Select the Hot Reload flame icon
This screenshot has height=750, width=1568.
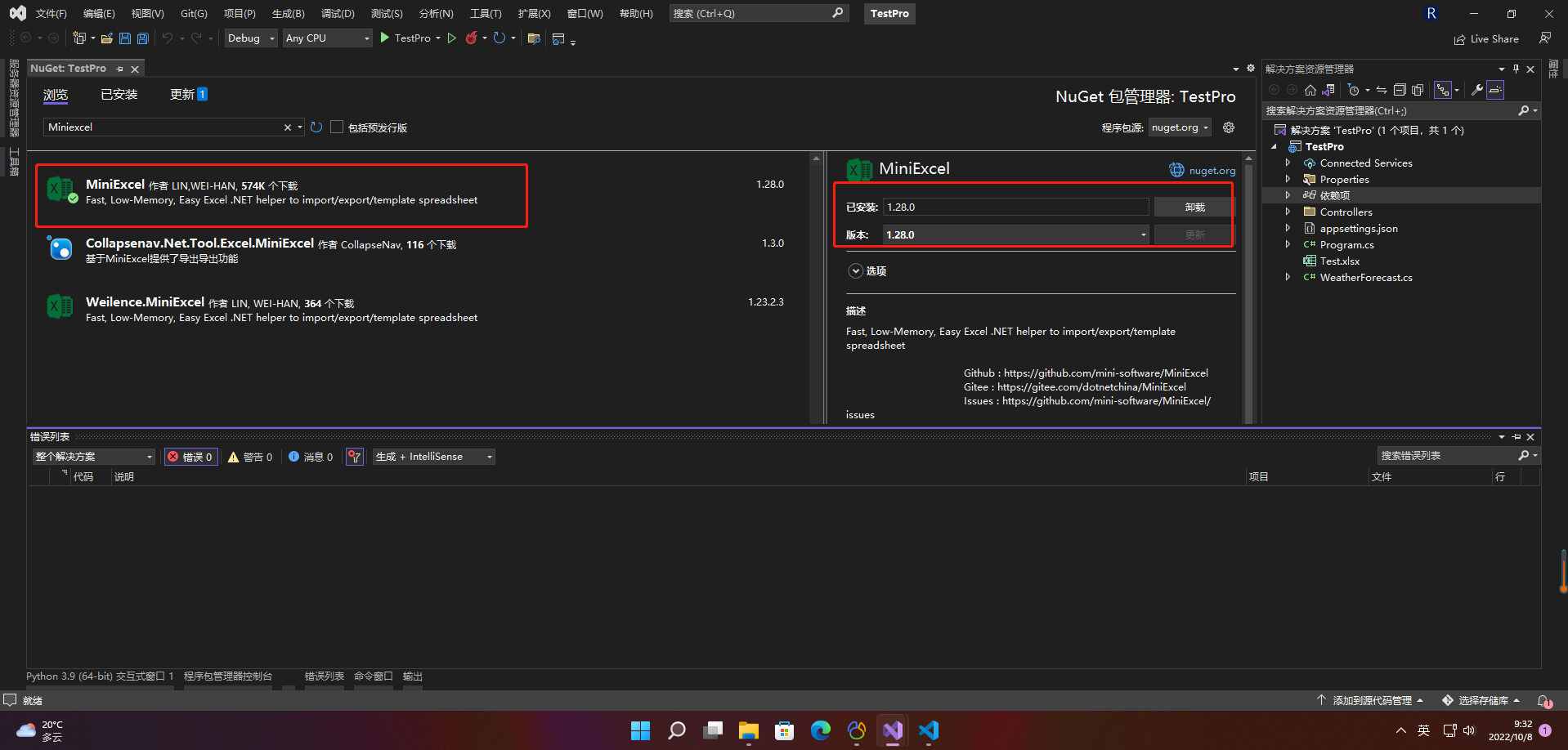tap(472, 38)
